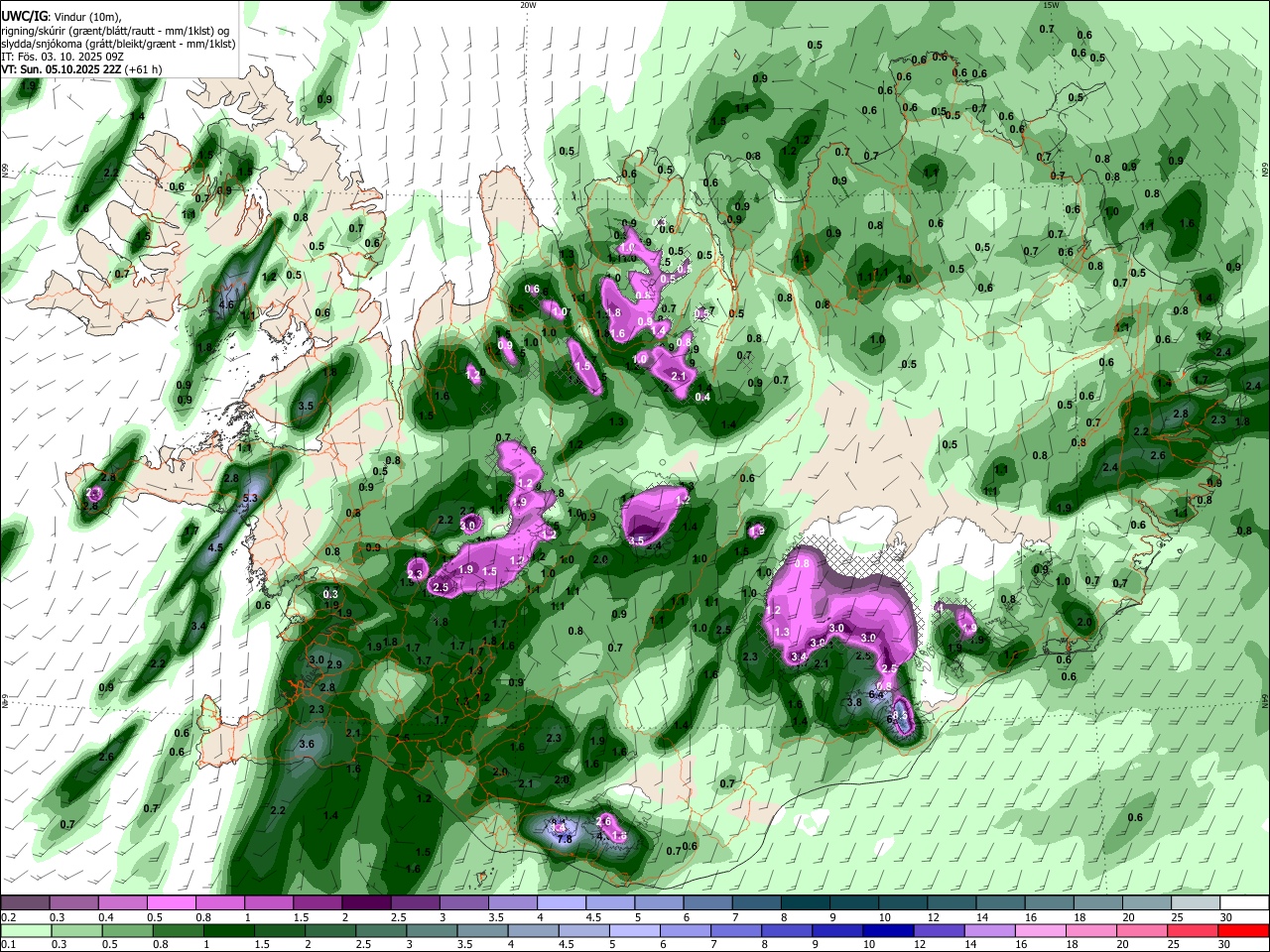The image size is (1270, 952).
Task: Click the "15W" longitude label
Action: pyautogui.click(x=1051, y=5)
